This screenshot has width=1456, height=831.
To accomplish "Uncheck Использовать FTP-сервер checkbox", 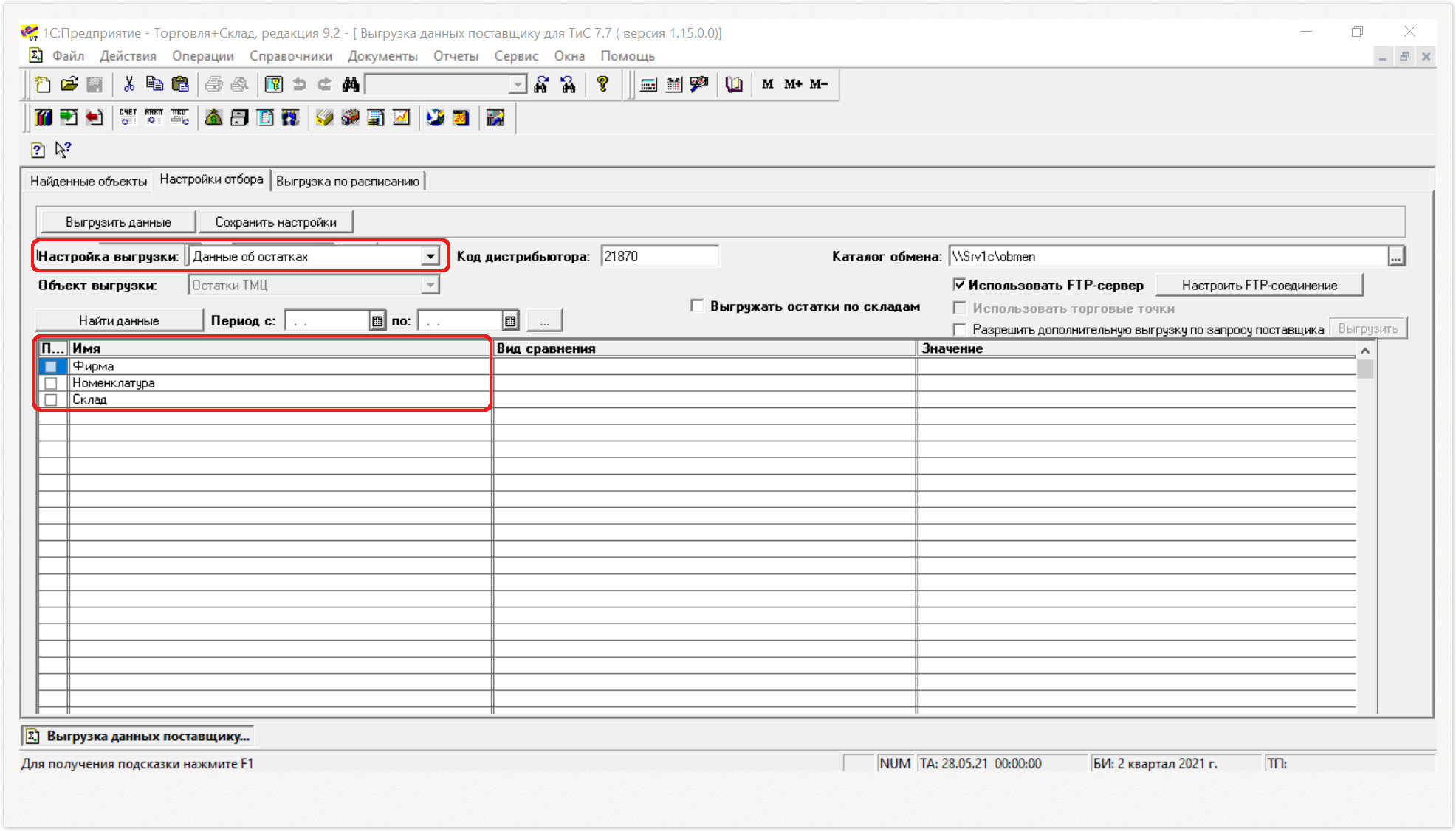I will pyautogui.click(x=960, y=285).
